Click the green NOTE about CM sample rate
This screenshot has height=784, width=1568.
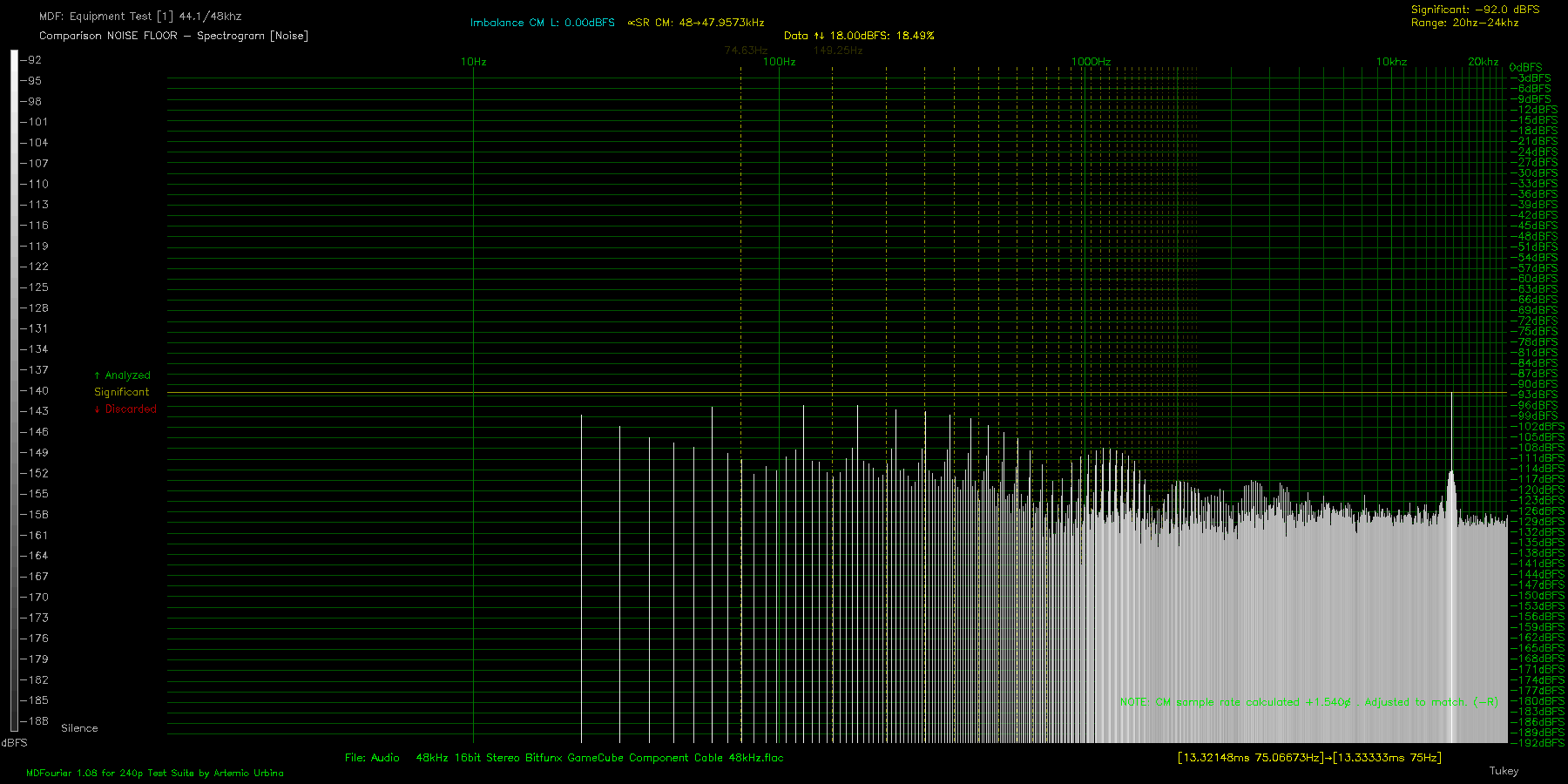(x=1308, y=702)
